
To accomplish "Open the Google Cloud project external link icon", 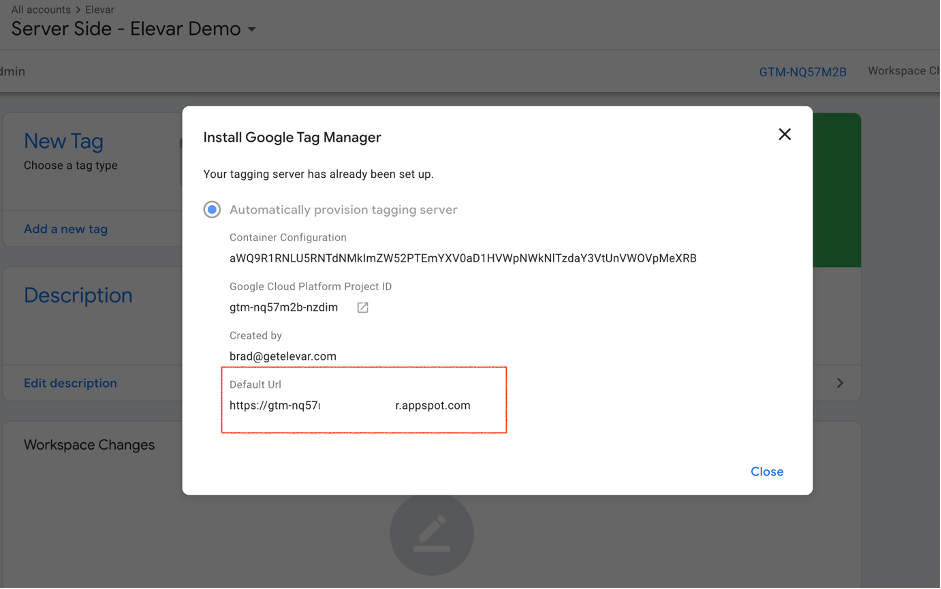I will 363,307.
